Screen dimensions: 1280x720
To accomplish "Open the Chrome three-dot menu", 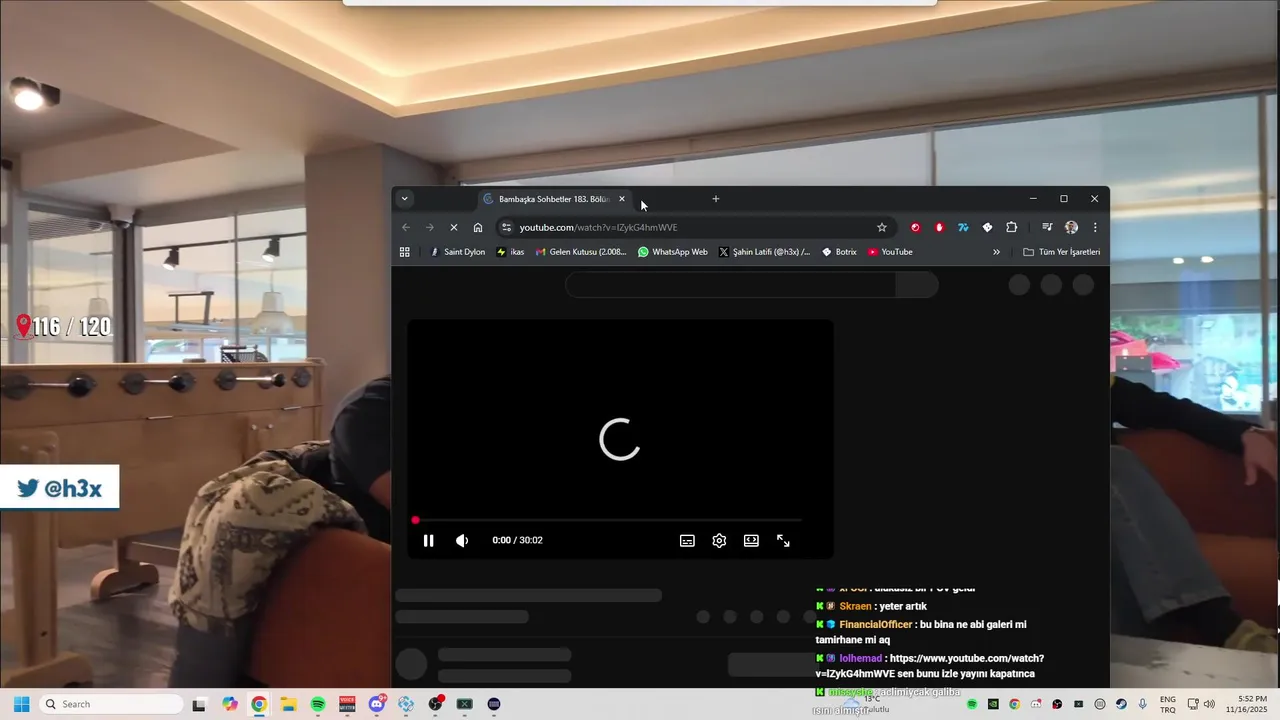I will pyautogui.click(x=1095, y=227).
